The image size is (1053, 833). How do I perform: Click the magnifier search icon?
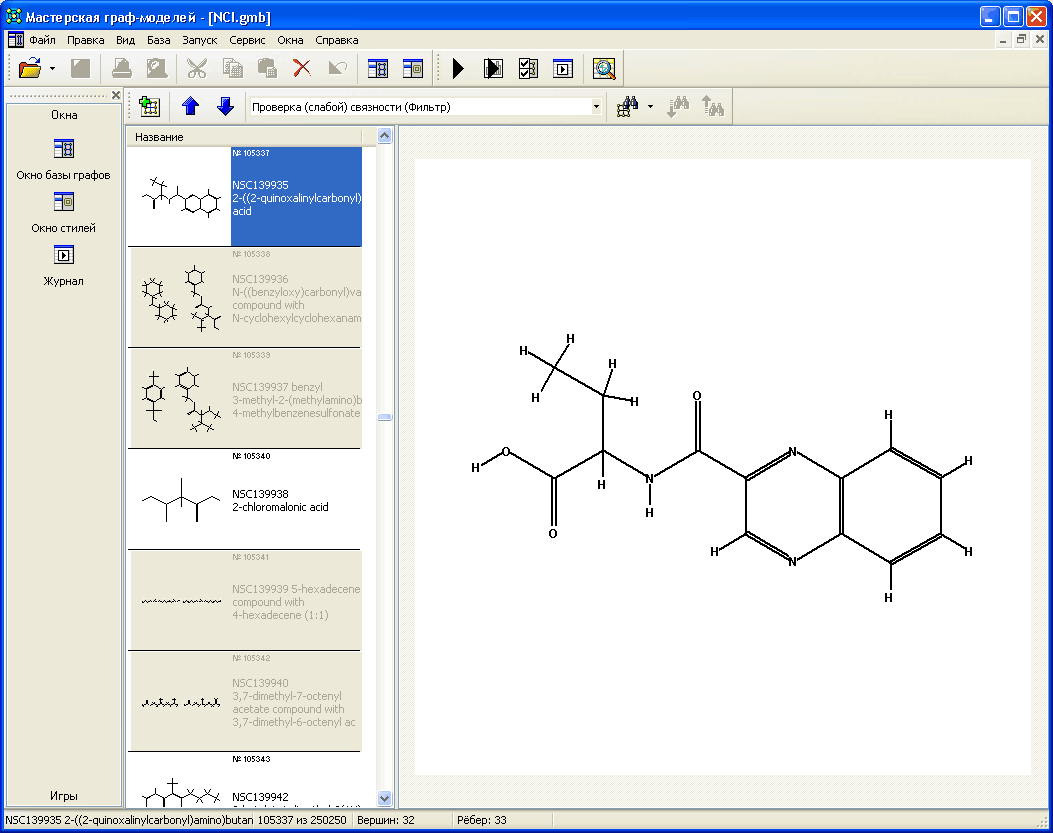[x=604, y=68]
